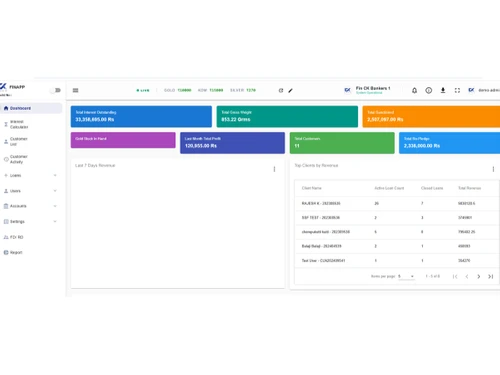The width and height of the screenshot is (500, 375).
Task: Click the Customer List person icon
Action: (6, 141)
